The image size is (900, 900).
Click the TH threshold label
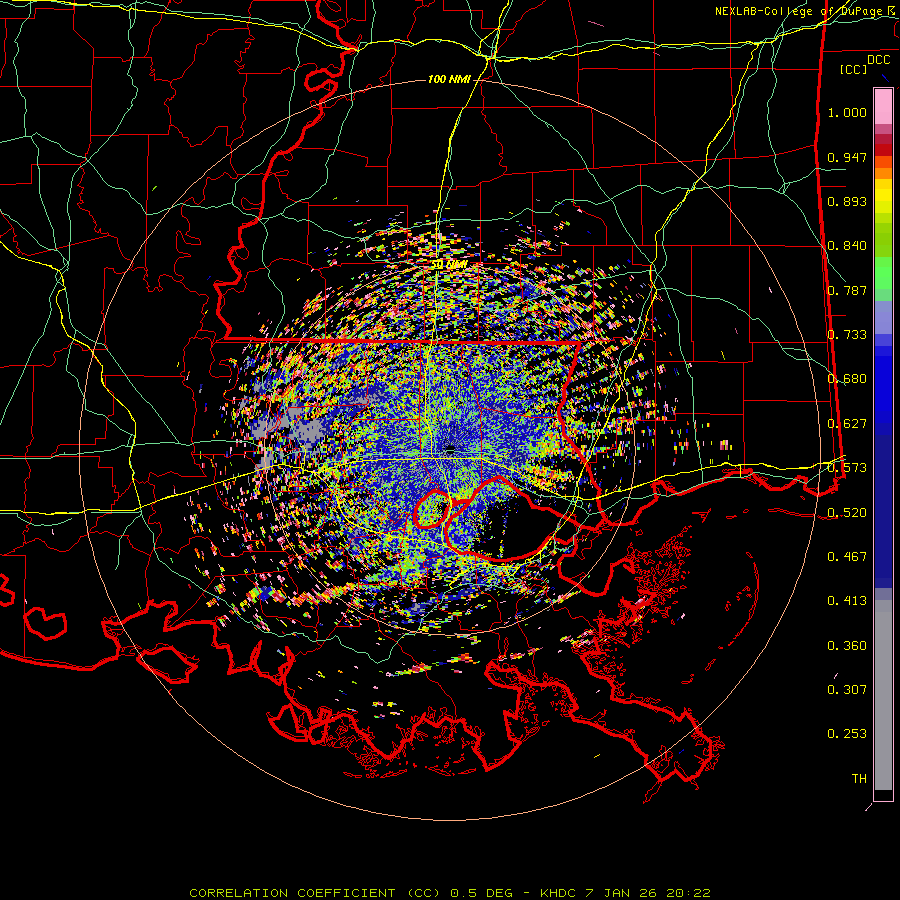pyautogui.click(x=859, y=778)
